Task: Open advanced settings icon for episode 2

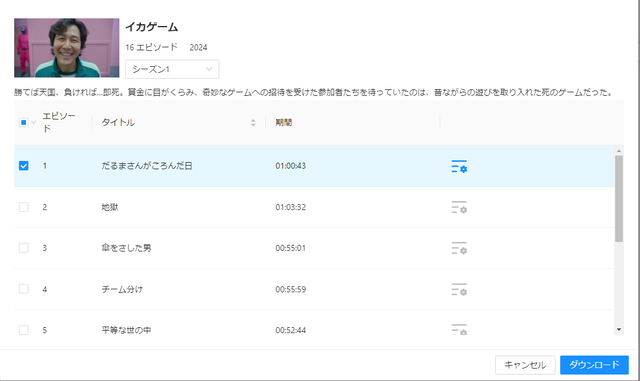Action: pos(459,207)
